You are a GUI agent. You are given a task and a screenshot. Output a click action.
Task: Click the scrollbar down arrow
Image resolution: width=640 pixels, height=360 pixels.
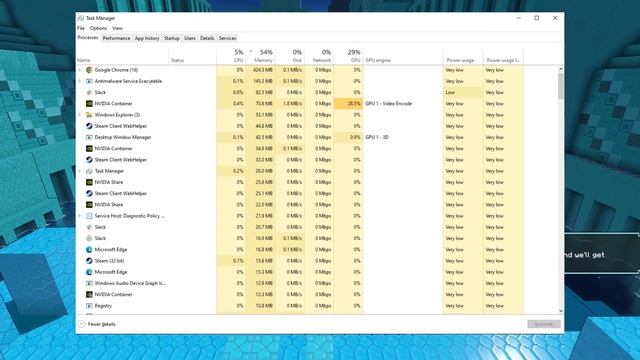(x=560, y=311)
